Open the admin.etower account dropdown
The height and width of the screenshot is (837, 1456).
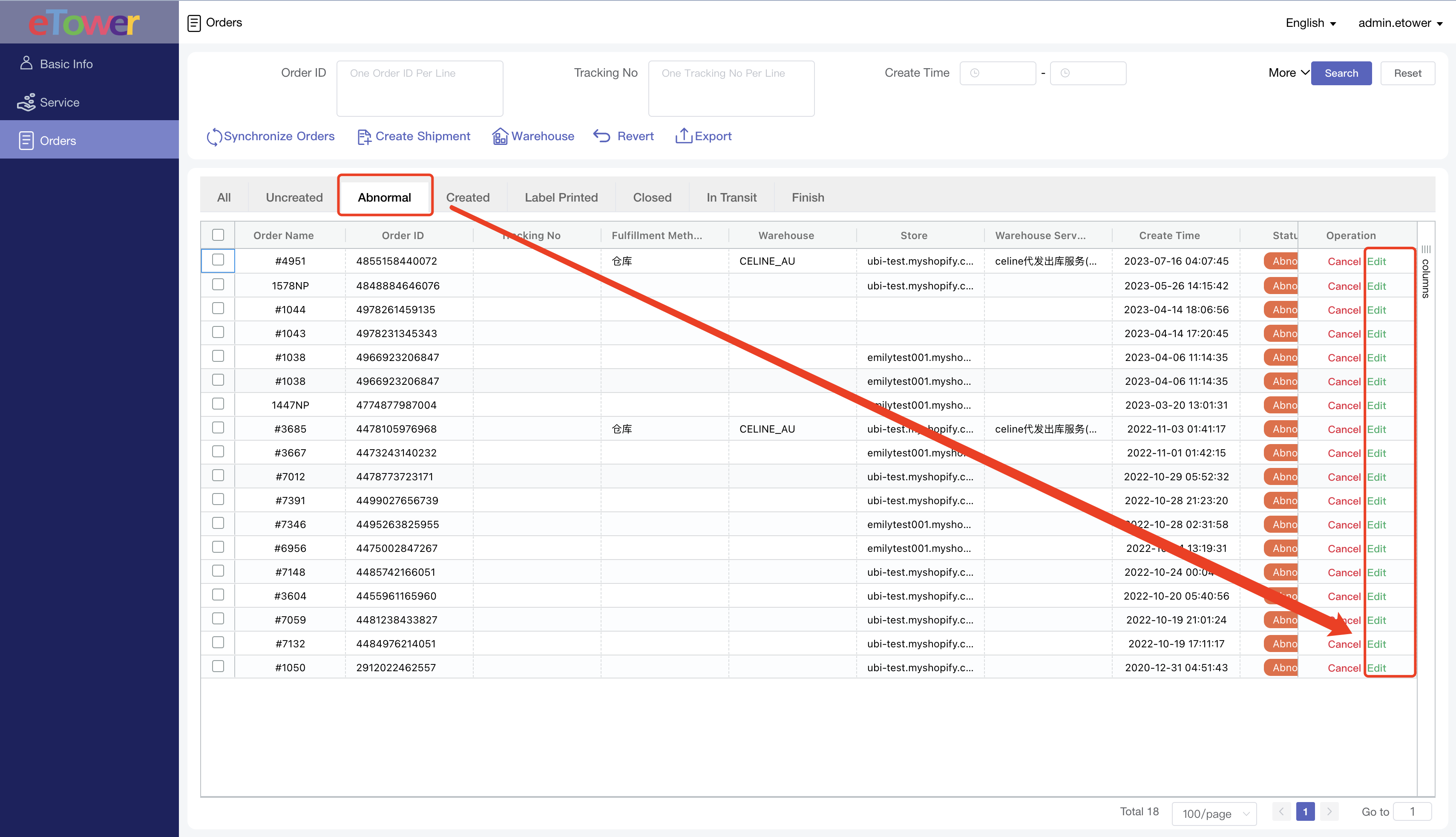click(1400, 23)
